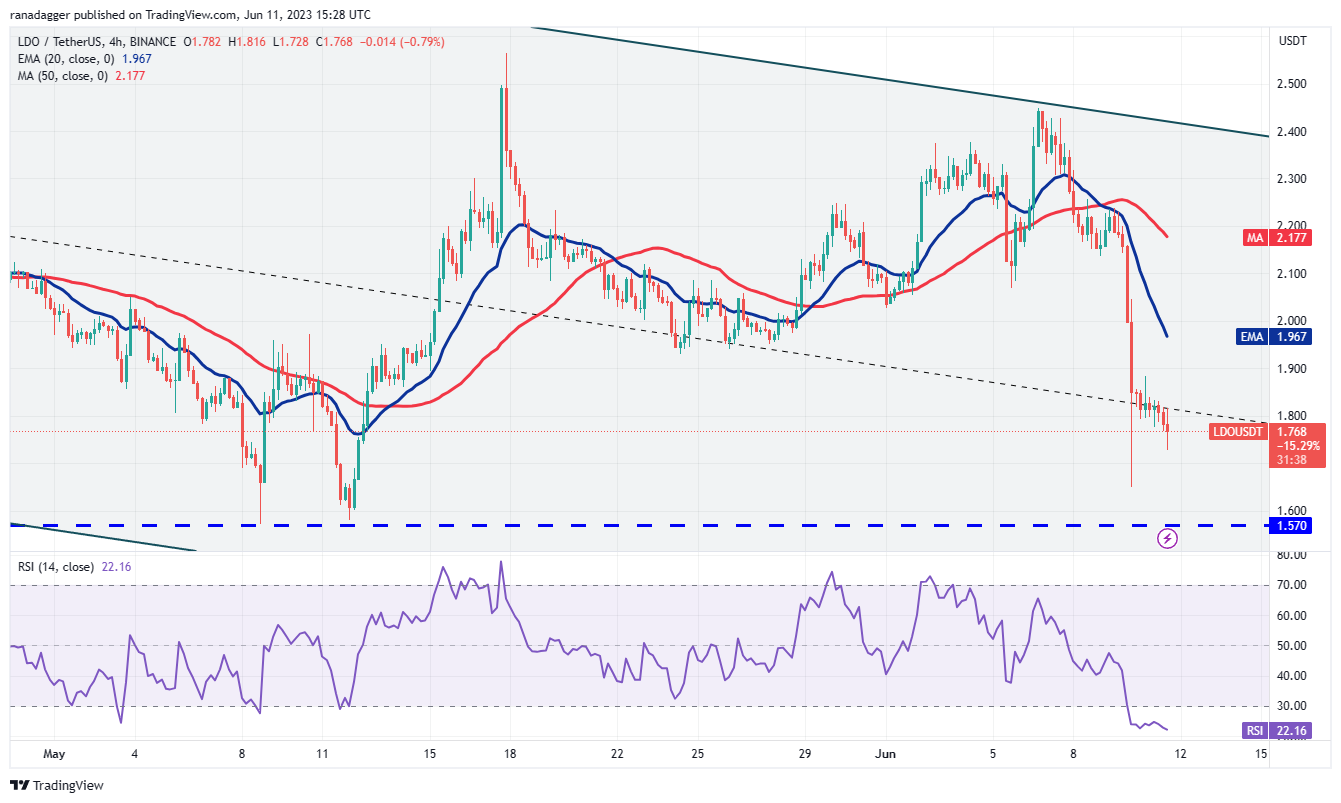Click the purple RSI 22.16 axis tag

1292,731
